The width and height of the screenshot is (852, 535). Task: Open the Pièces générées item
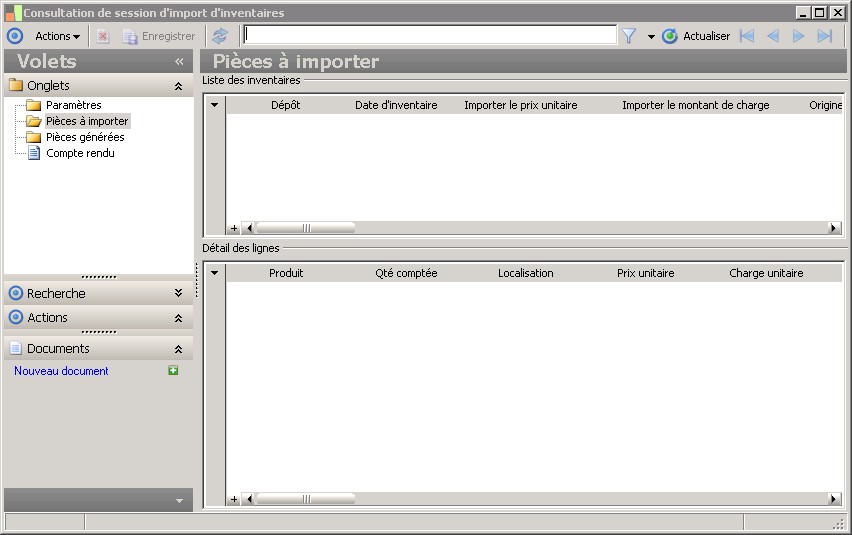tap(85, 137)
